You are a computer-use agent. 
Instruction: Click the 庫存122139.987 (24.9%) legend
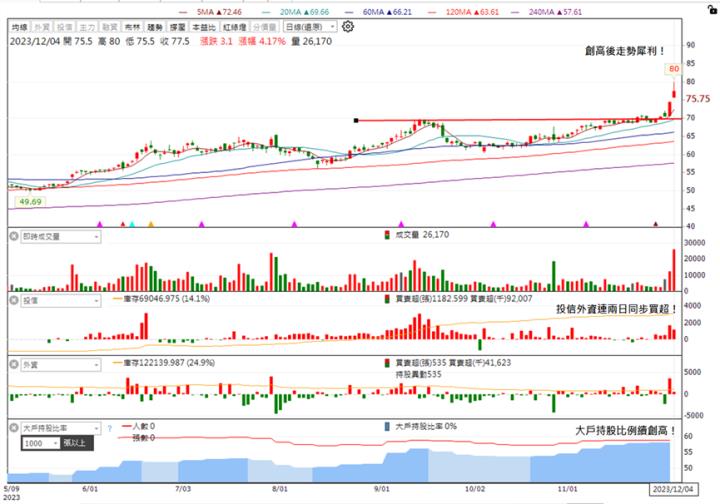163,363
